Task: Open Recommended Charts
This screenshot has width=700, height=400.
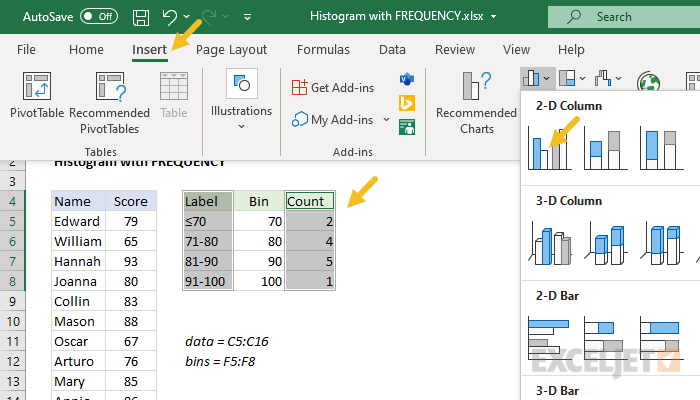Action: coord(476,103)
